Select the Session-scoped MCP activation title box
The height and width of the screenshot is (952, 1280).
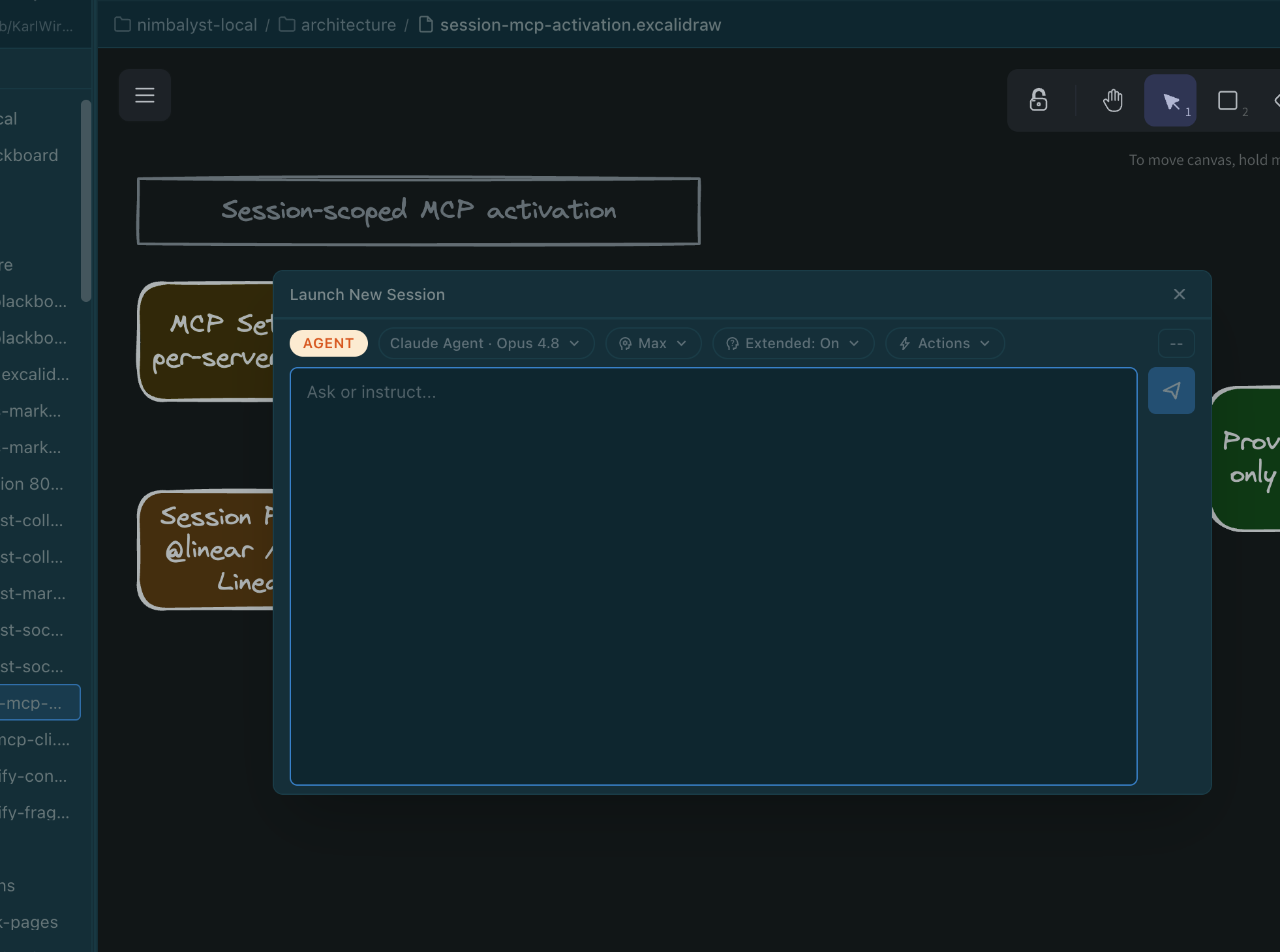pos(418,211)
